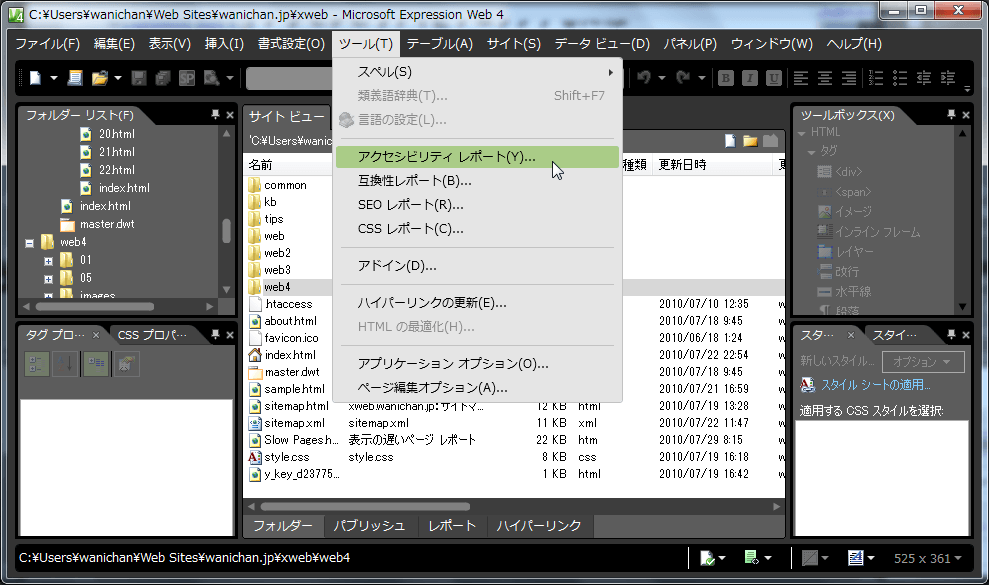Align text left in toolbar
Image resolution: width=989 pixels, height=585 pixels.
pos(800,78)
